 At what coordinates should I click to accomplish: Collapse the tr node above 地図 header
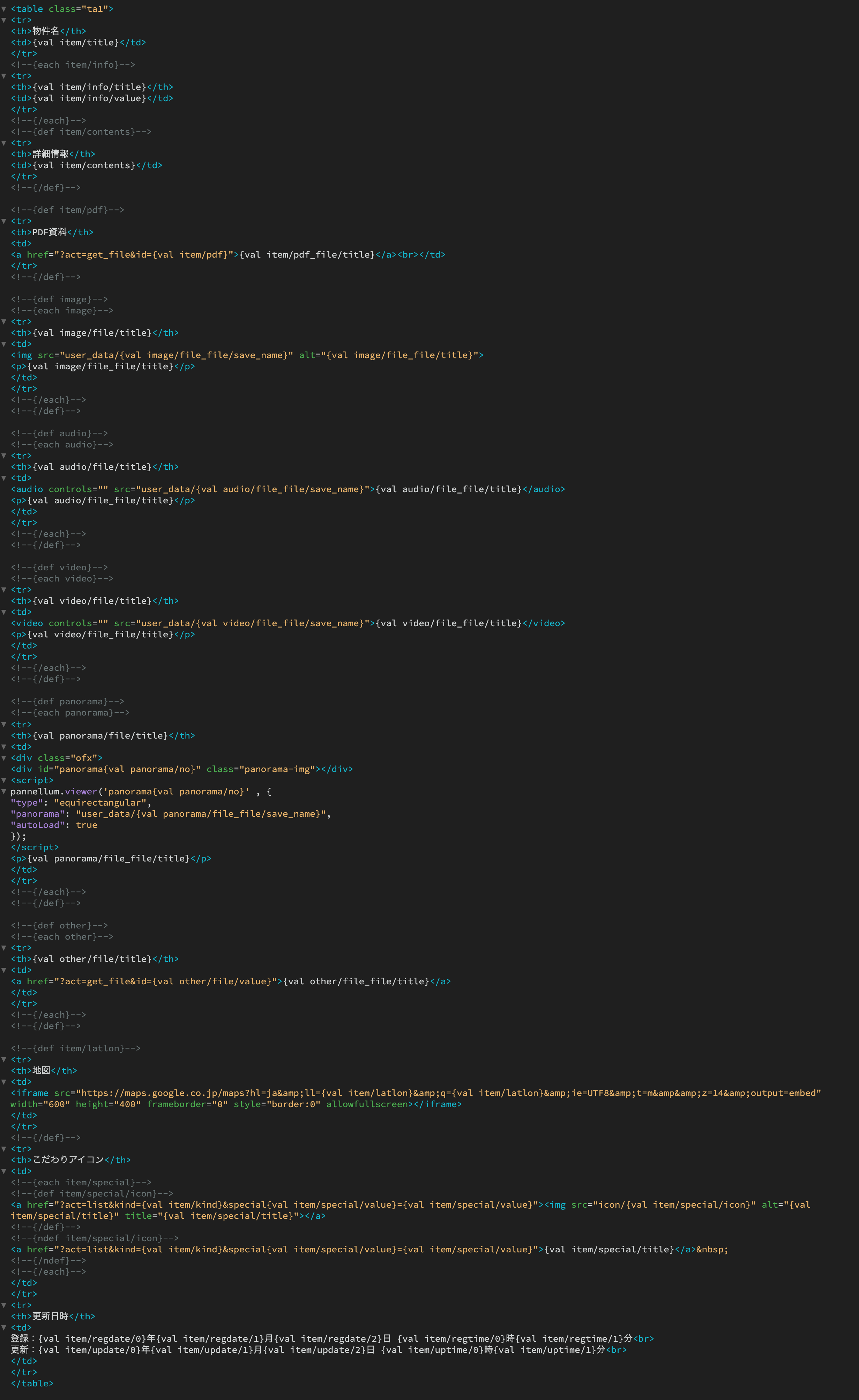tap(4, 1060)
